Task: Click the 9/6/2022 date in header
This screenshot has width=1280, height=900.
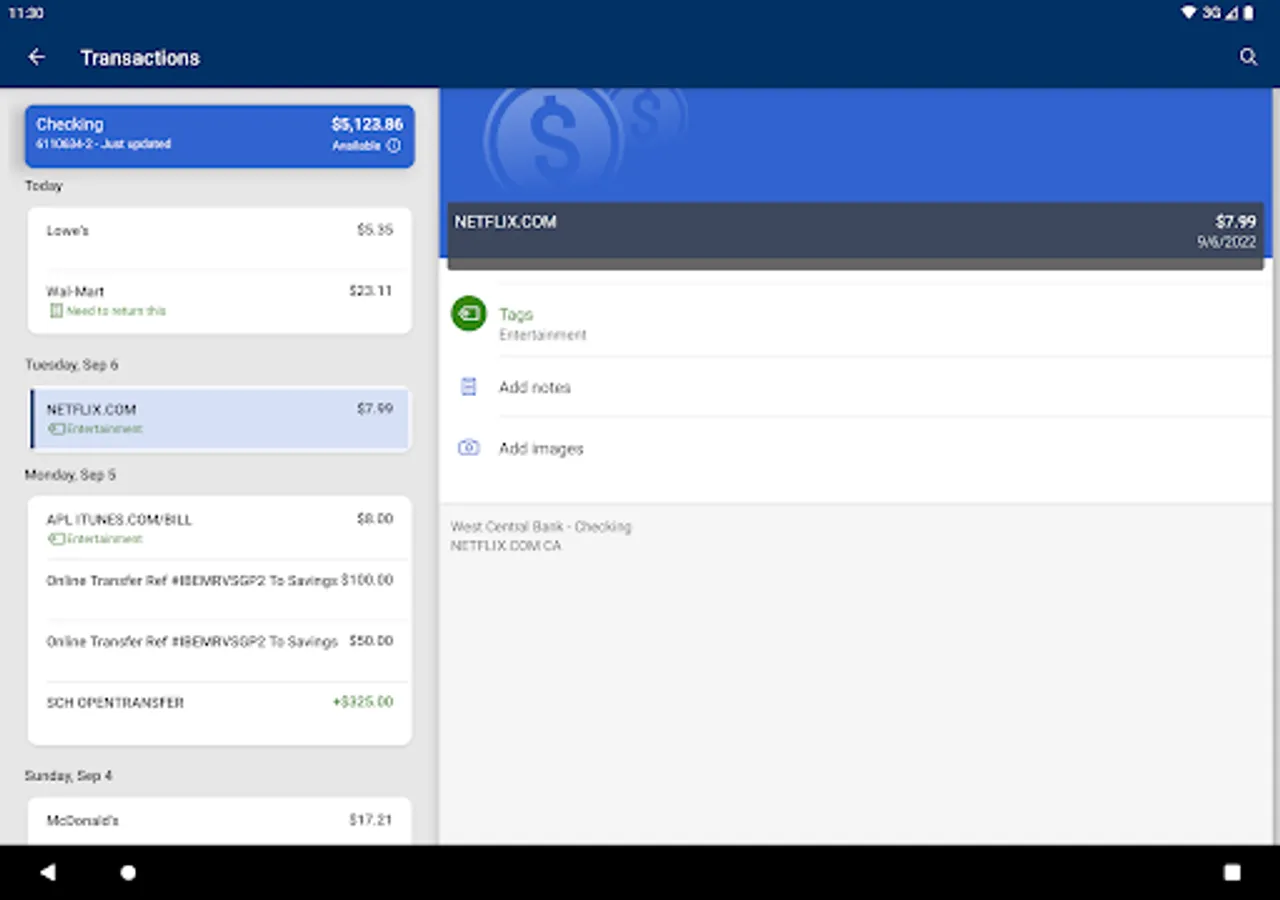Action: coord(1226,242)
